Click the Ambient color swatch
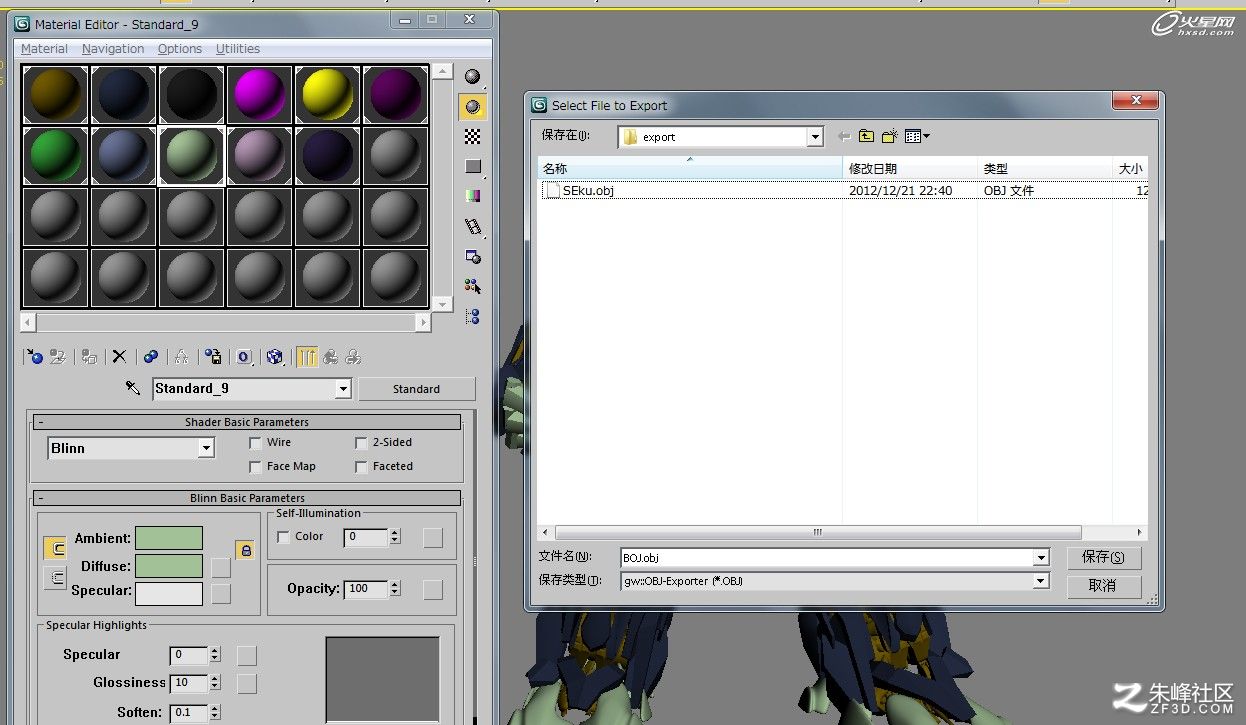This screenshot has height=725, width=1246. point(169,539)
